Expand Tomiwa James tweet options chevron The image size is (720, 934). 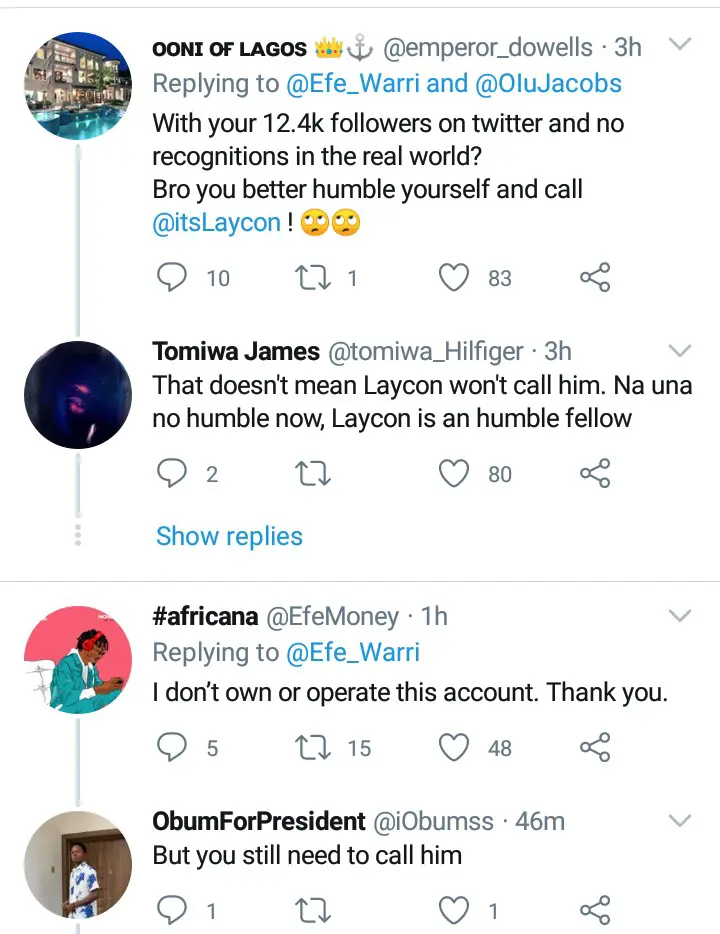tap(679, 351)
